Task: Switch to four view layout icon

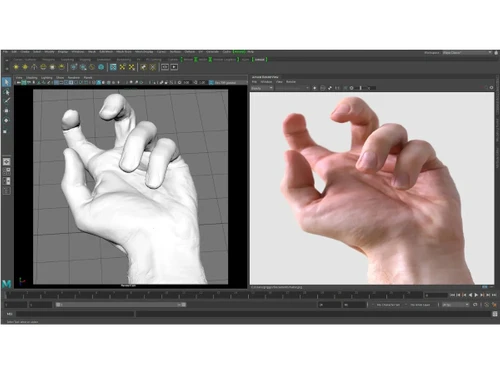Action: pos(6,171)
